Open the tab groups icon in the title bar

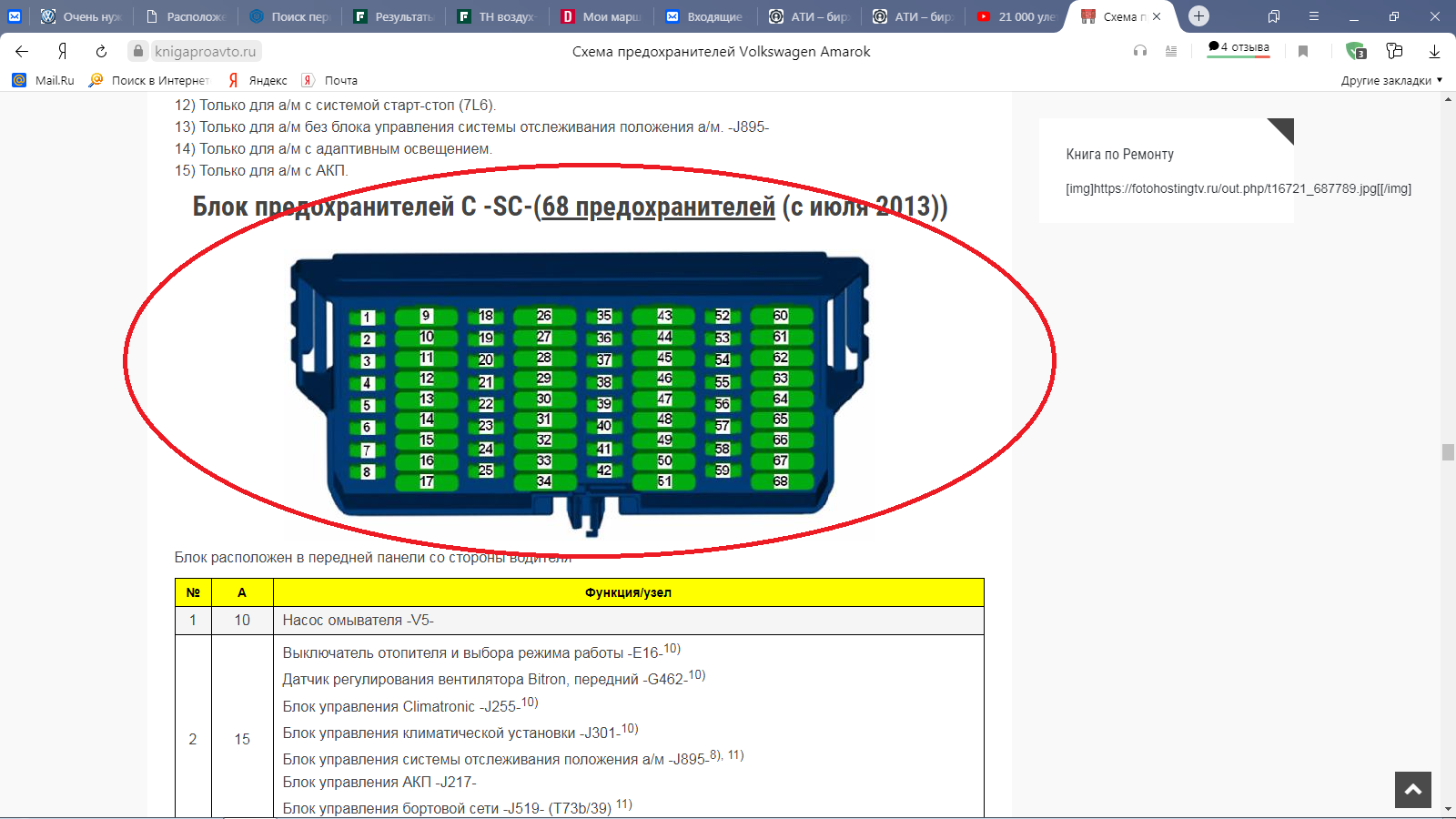tap(1274, 16)
